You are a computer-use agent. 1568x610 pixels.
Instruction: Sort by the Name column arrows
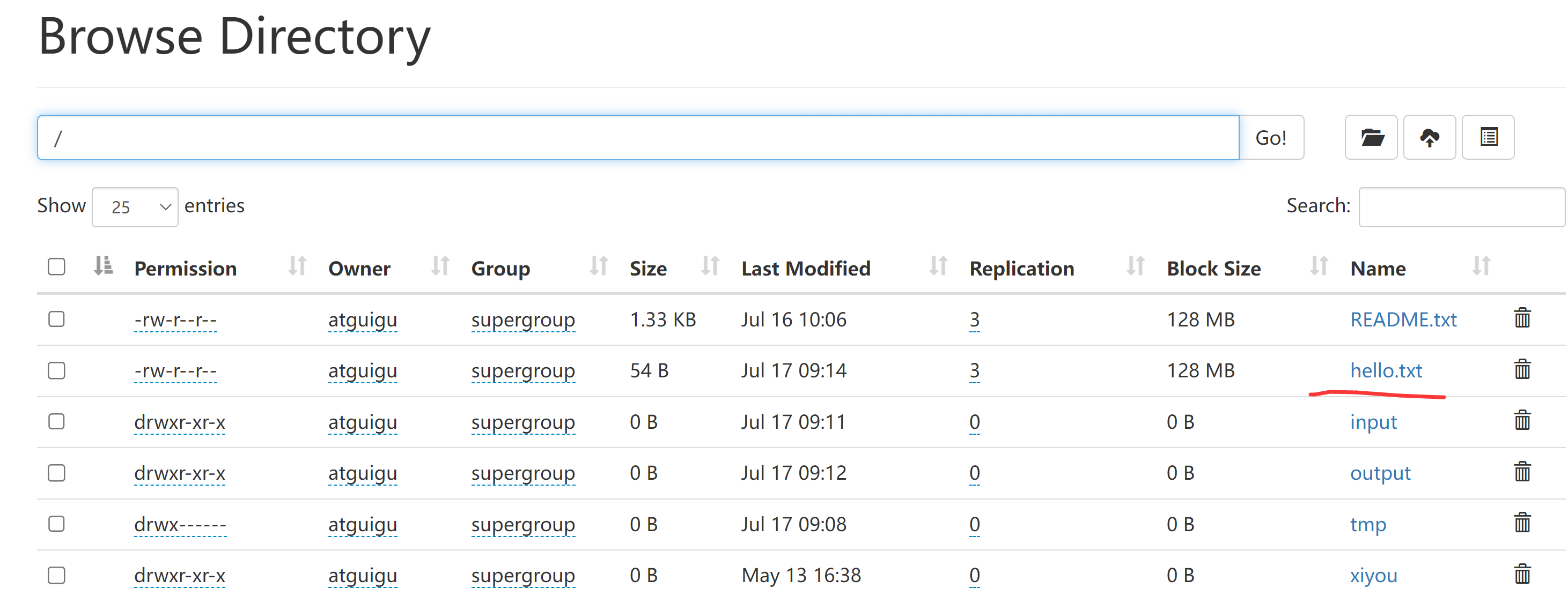pyautogui.click(x=1482, y=266)
